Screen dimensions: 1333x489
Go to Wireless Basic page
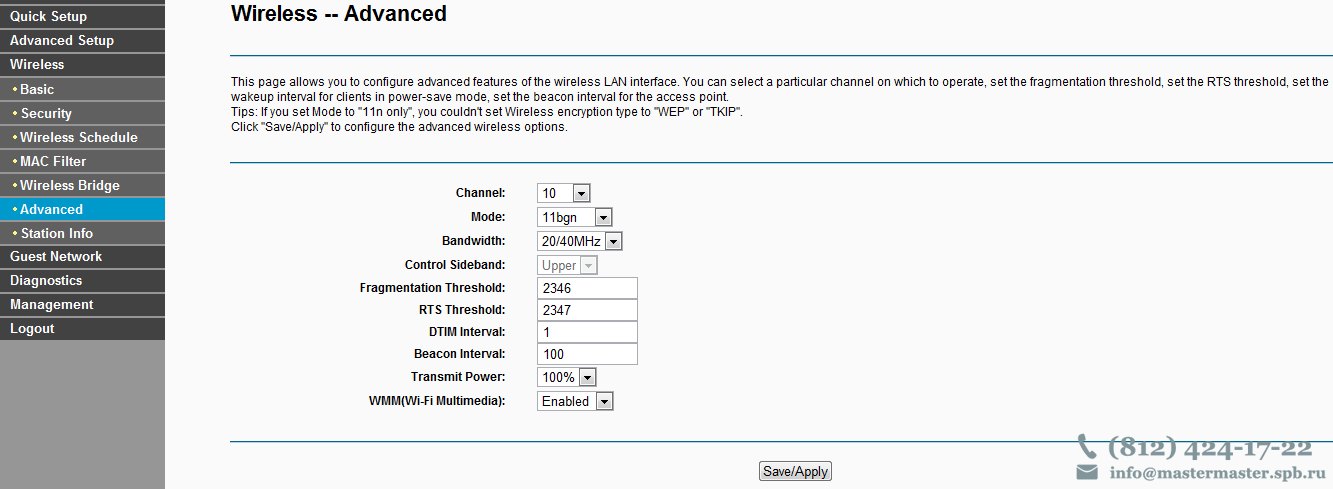click(x=82, y=89)
